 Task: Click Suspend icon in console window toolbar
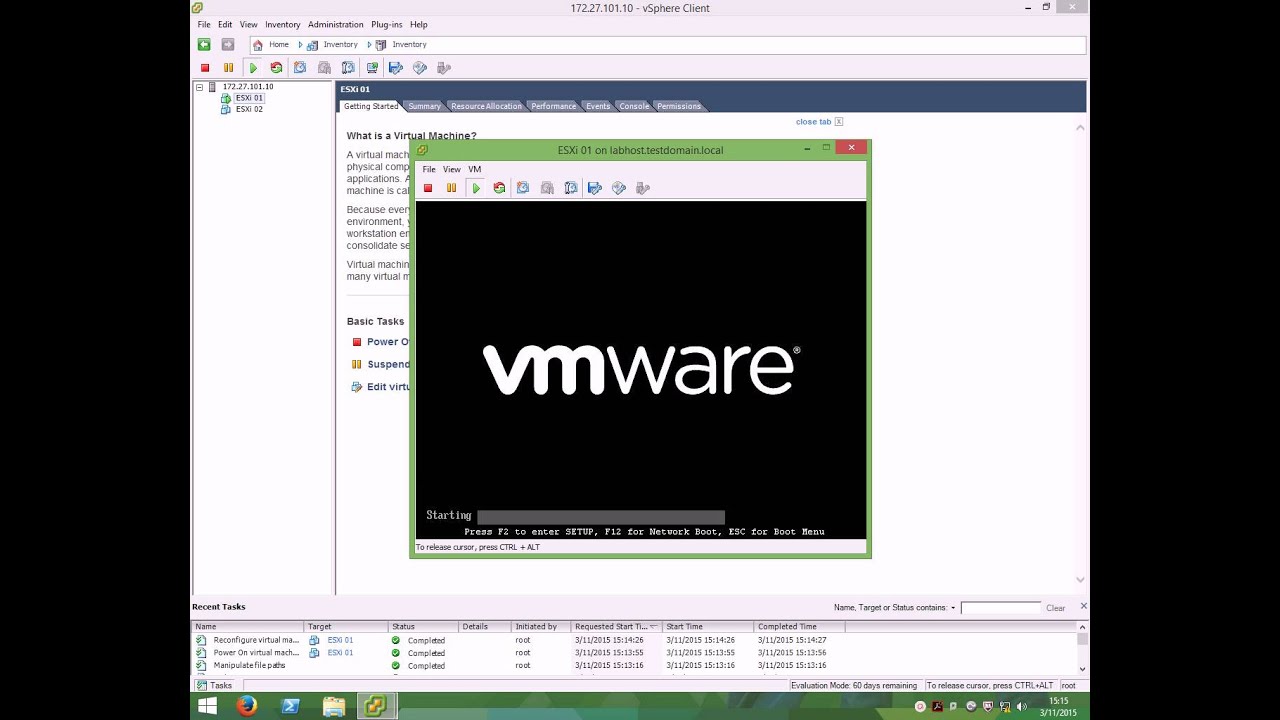(452, 188)
